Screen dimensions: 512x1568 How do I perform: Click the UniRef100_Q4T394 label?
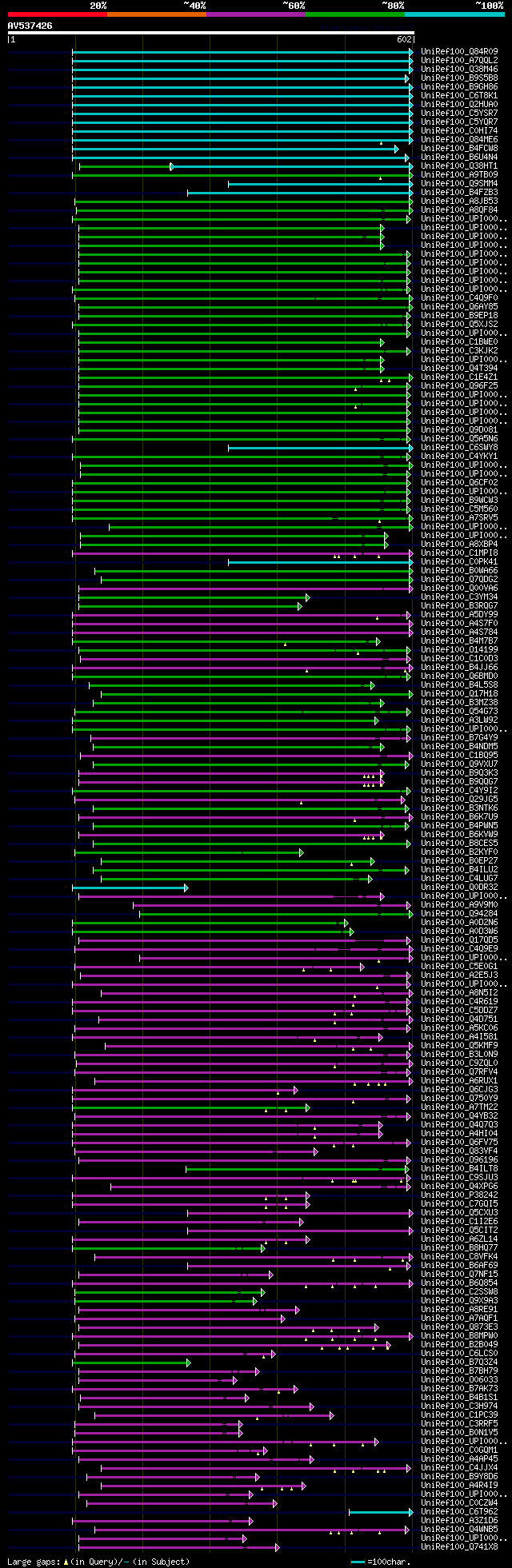click(459, 369)
